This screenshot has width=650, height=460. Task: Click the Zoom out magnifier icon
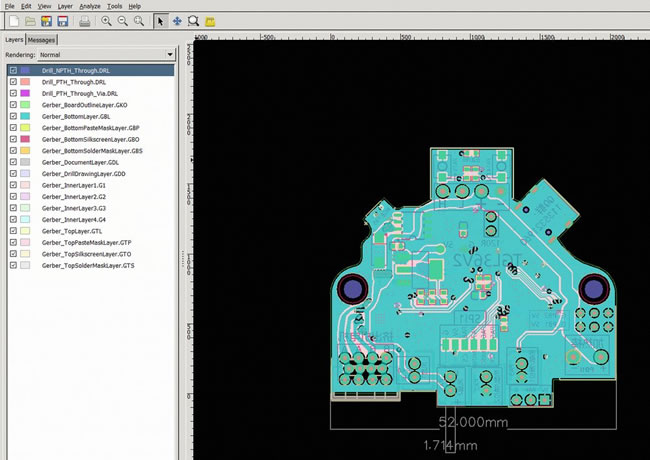(x=123, y=21)
